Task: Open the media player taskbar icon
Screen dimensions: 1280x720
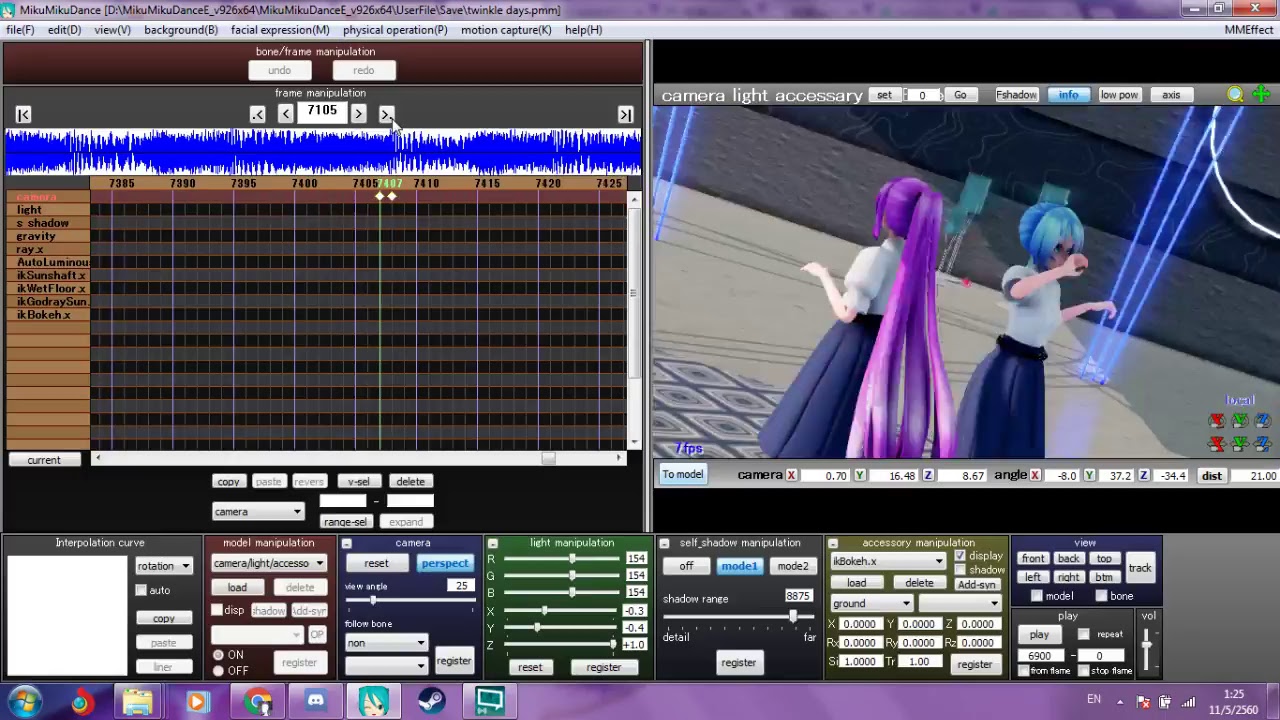Action: click(x=196, y=702)
